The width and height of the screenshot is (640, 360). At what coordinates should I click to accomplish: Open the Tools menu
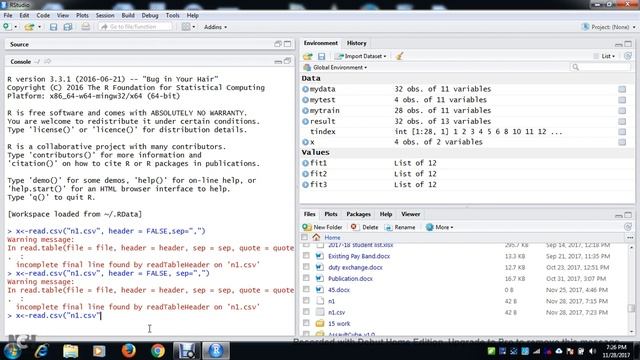pyautogui.click(x=172, y=16)
